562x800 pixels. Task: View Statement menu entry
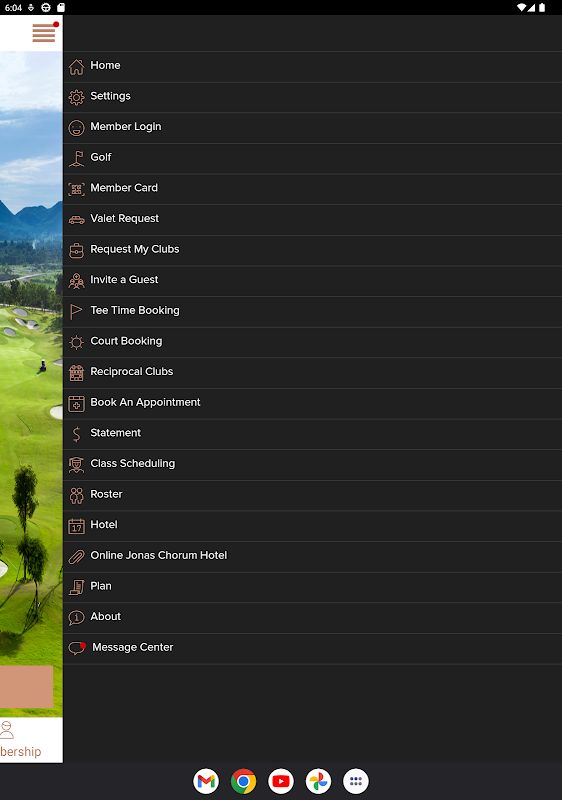(313, 434)
